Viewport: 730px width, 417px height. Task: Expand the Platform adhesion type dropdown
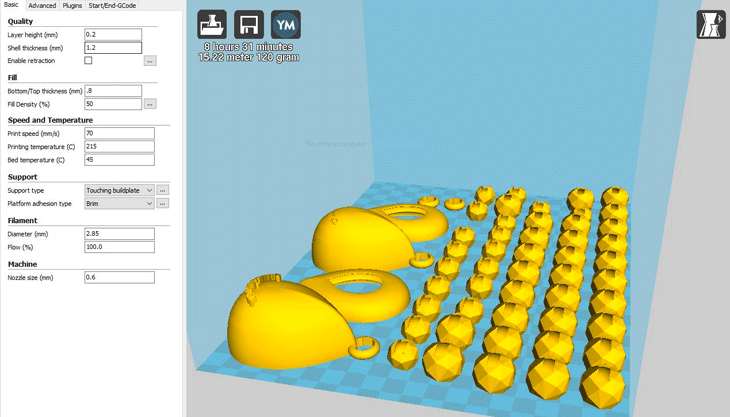(119, 203)
